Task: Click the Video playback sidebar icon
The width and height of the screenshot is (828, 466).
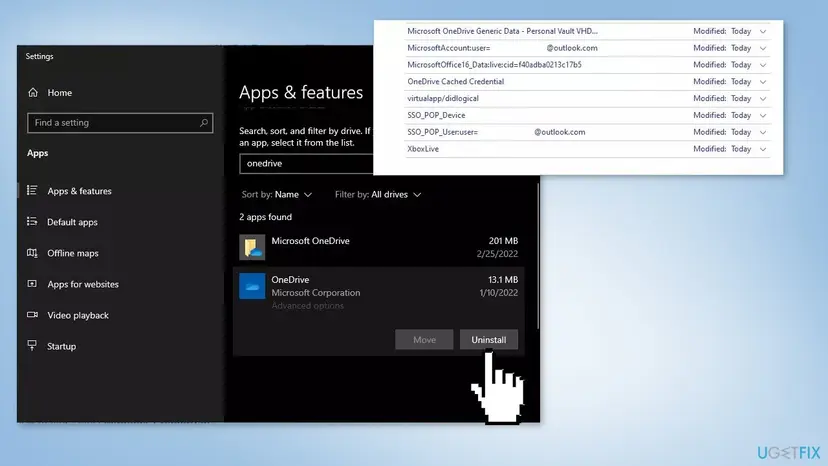Action: pyautogui.click(x=32, y=315)
